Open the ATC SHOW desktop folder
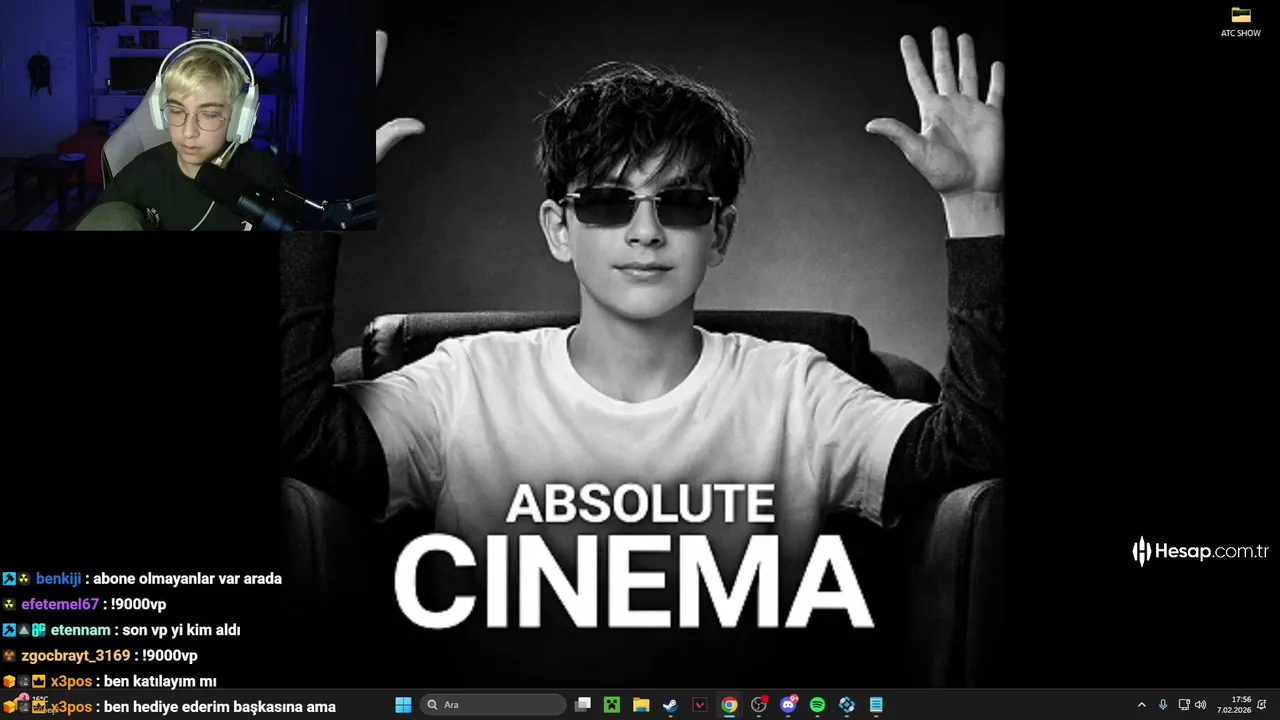Screen dimensions: 1280x720 [1241, 22]
